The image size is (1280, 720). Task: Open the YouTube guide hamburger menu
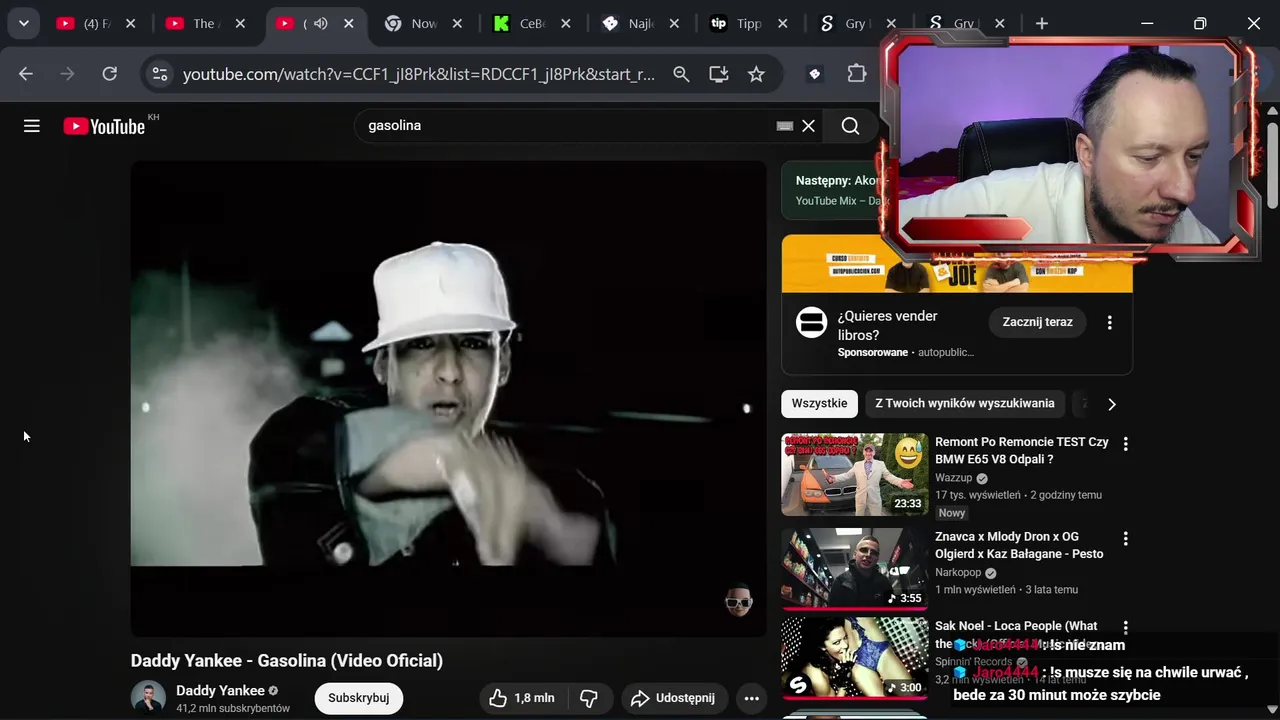pos(32,126)
